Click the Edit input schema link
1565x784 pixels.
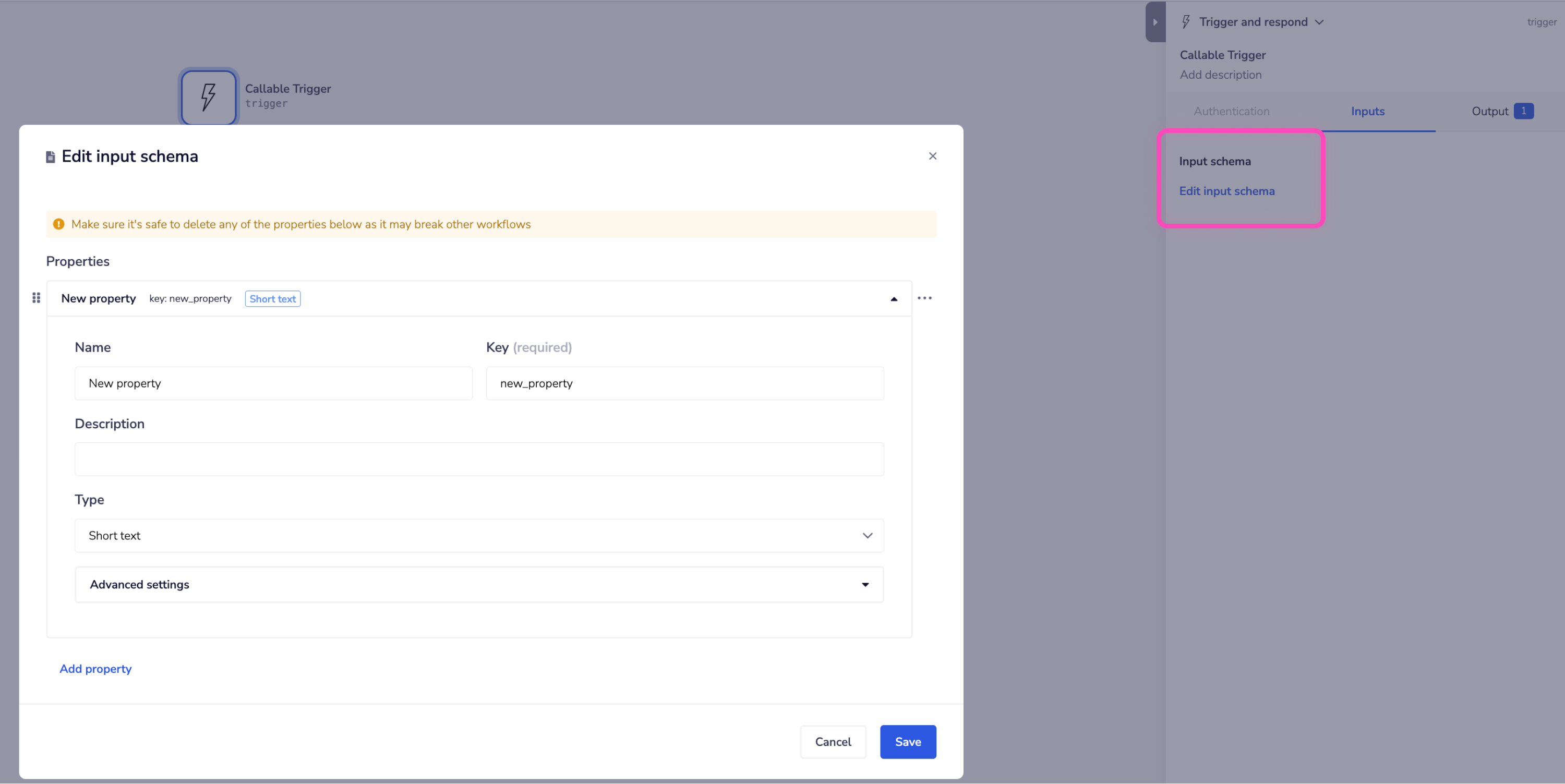[x=1226, y=191]
